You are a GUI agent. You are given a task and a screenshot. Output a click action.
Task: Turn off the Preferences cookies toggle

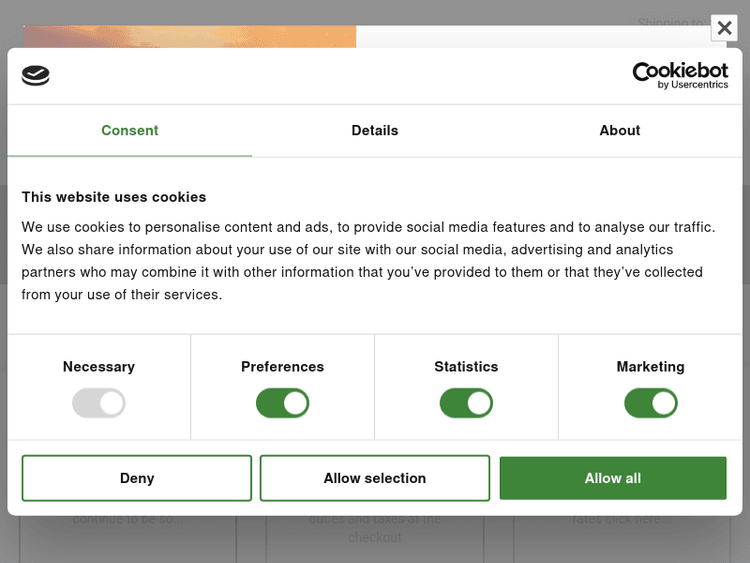283,403
